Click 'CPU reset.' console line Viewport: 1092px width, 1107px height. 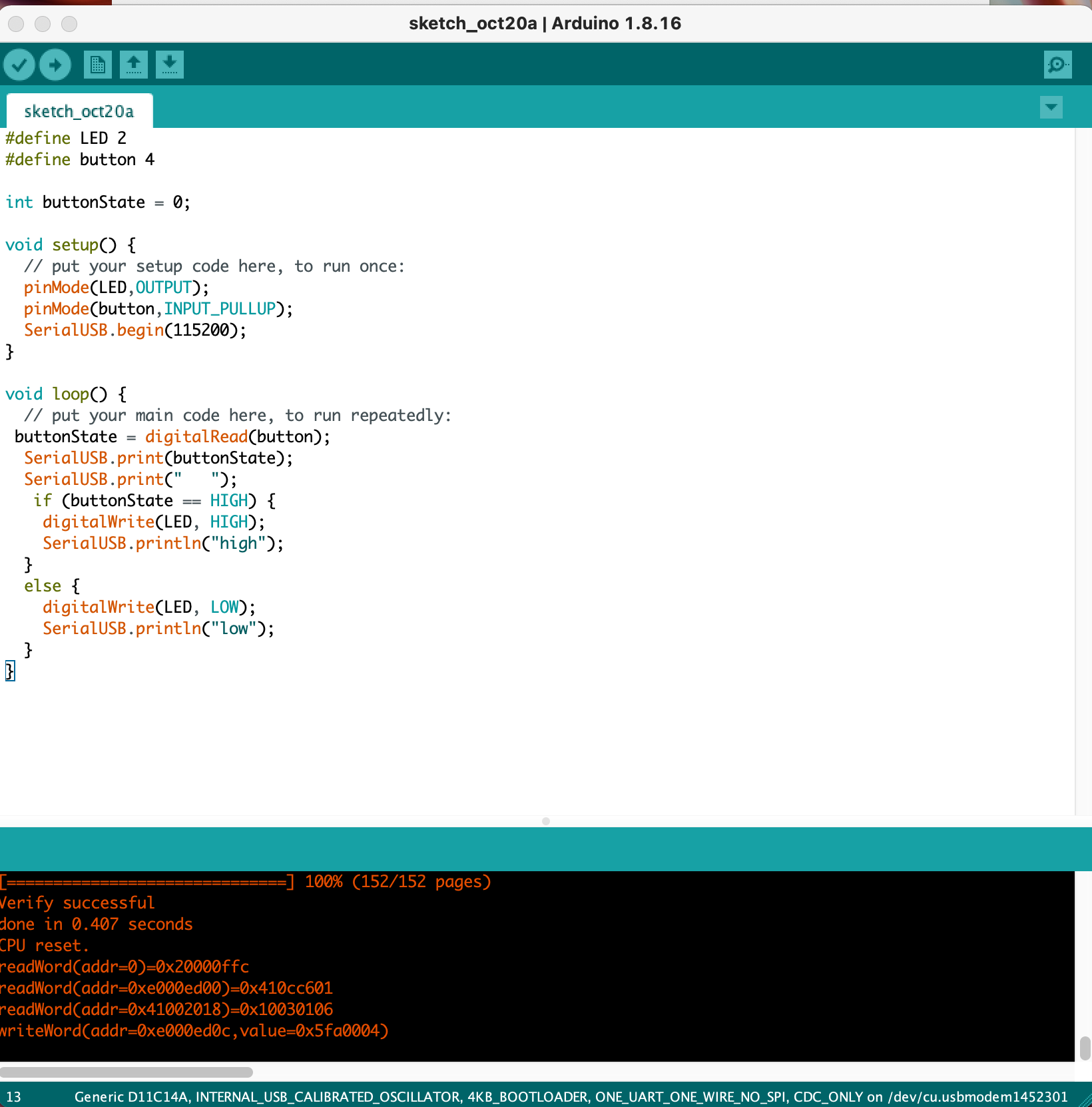tap(45, 945)
